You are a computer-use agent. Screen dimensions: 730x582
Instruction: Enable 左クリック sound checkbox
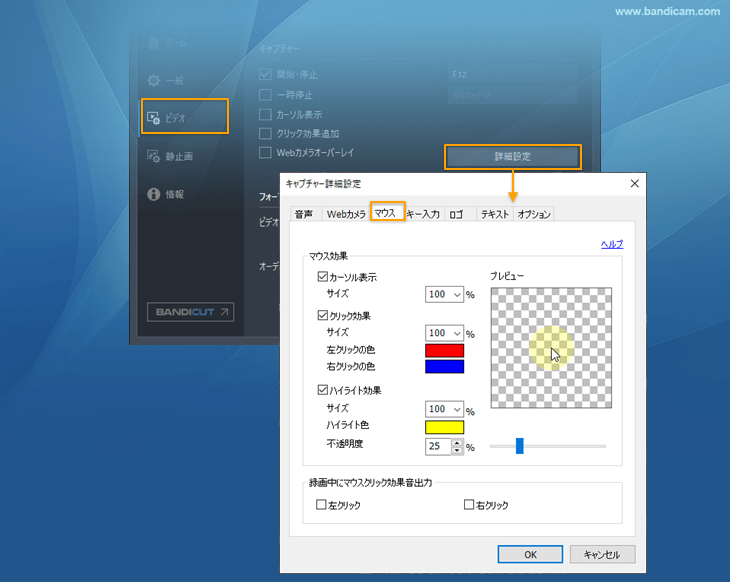click(x=321, y=504)
